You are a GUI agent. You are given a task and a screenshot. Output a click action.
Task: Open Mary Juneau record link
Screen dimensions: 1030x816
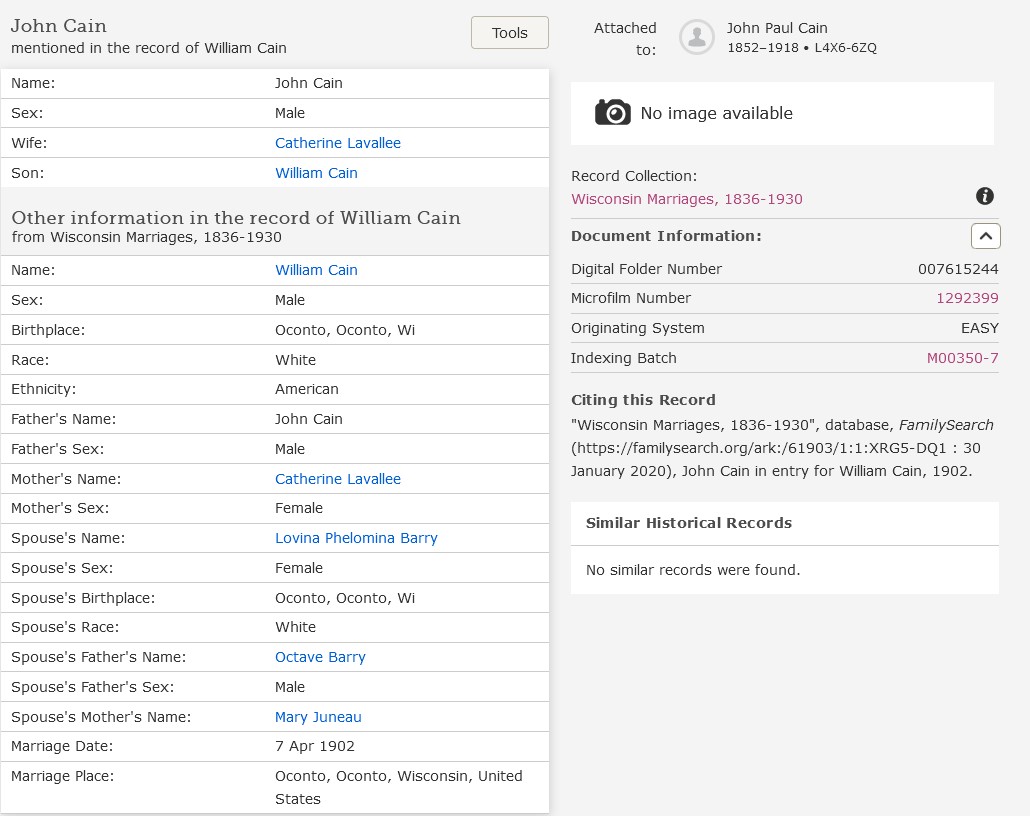point(318,717)
